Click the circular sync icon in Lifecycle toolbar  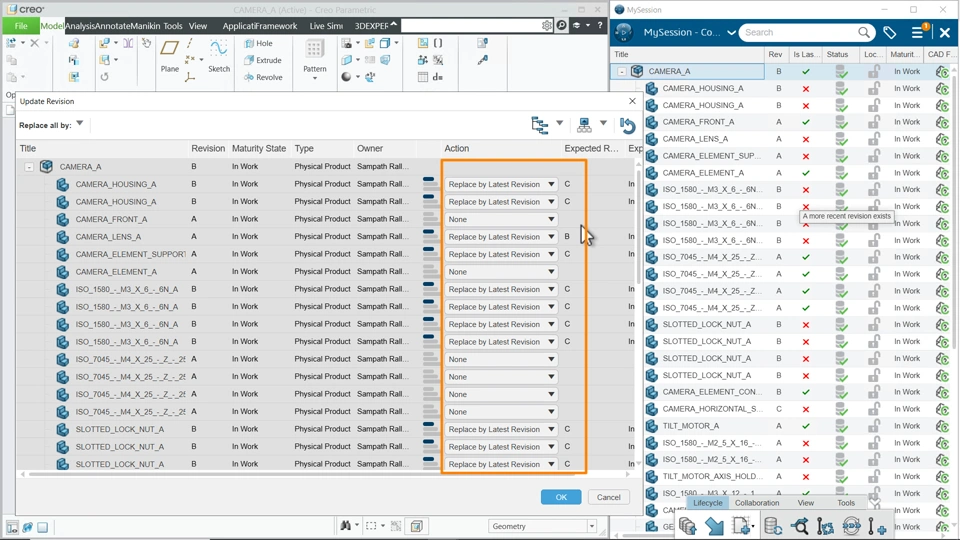coord(851,526)
